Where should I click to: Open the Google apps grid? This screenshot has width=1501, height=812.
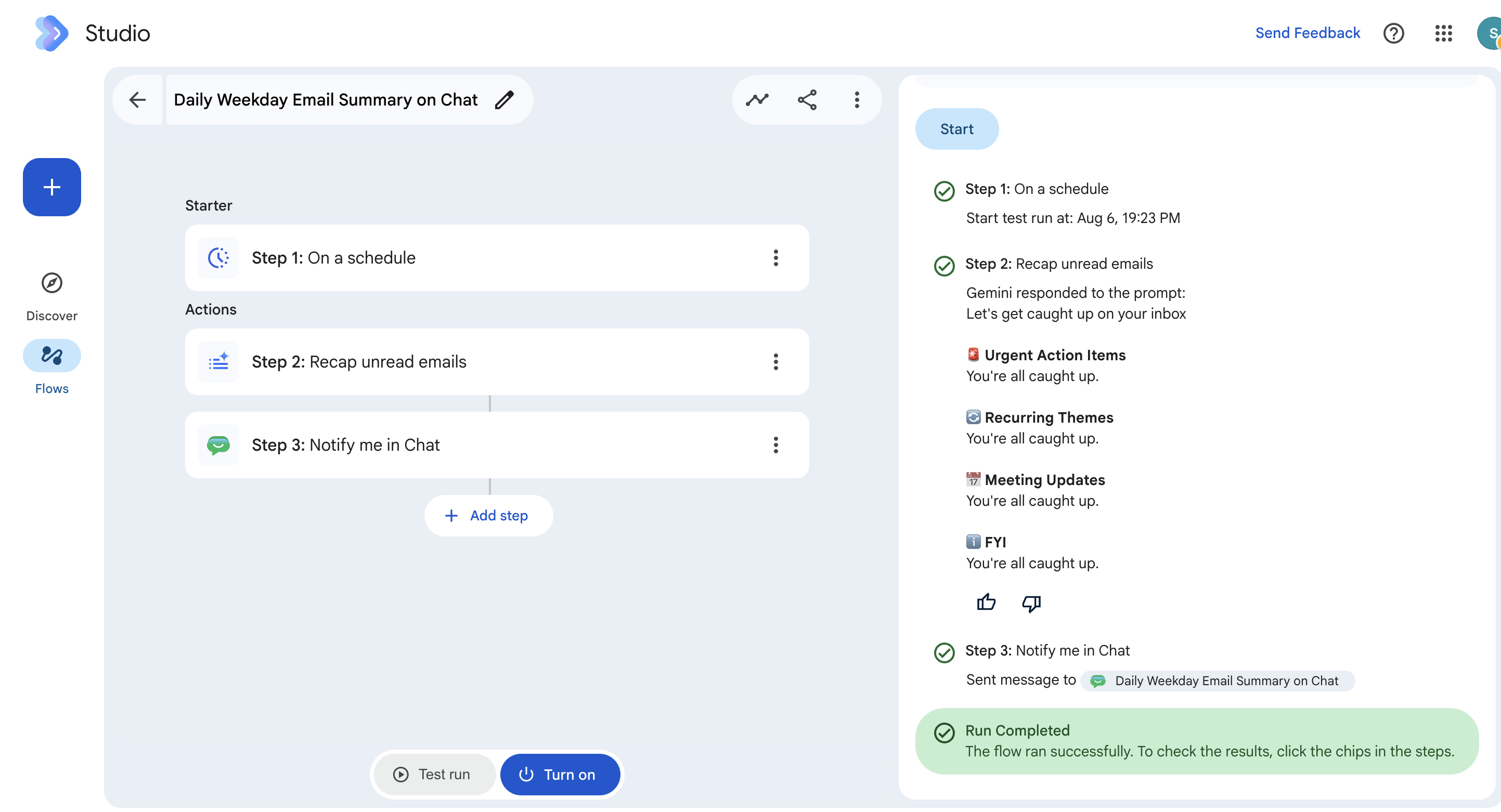click(x=1443, y=33)
